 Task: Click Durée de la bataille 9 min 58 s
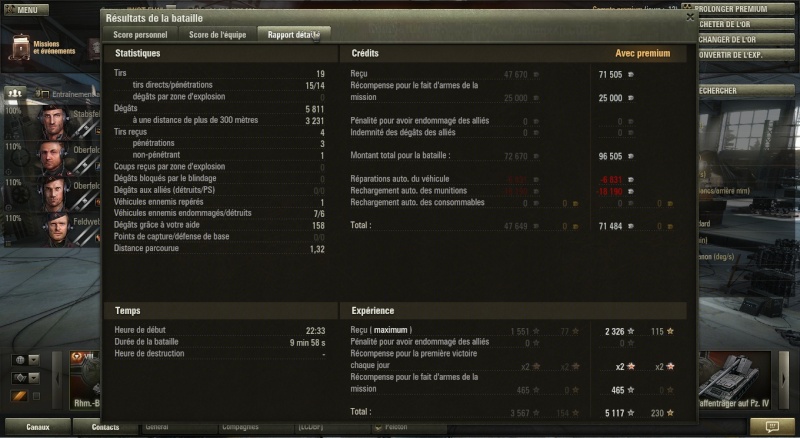click(x=307, y=343)
